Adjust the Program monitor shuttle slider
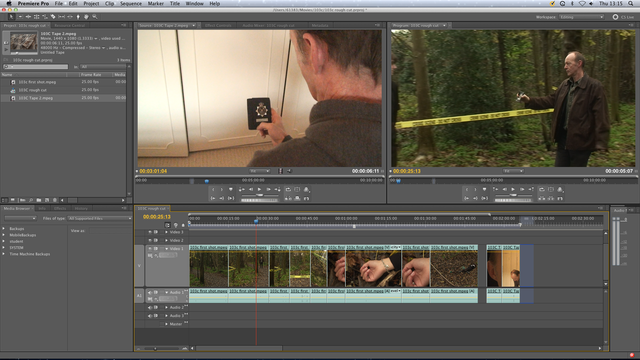640x360 pixels. pos(513,195)
